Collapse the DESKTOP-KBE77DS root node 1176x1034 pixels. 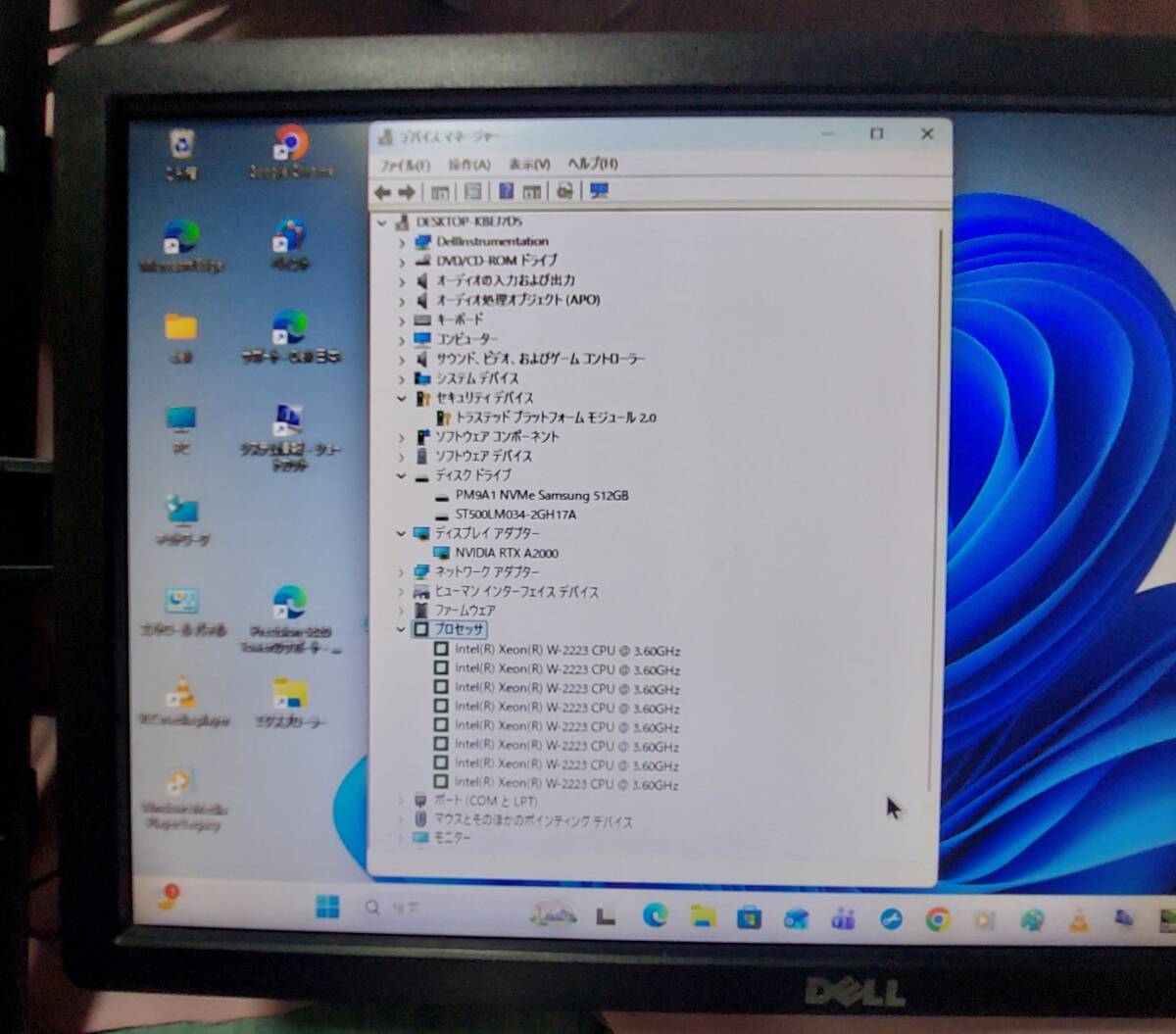click(x=382, y=222)
